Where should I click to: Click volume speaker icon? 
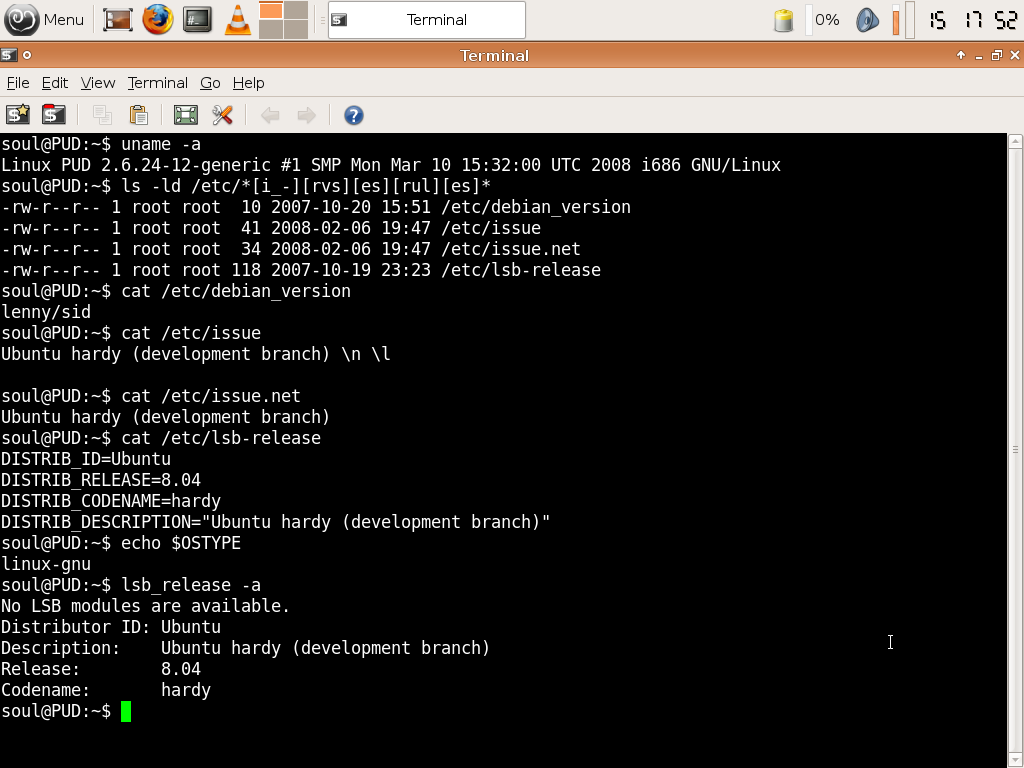point(867,20)
